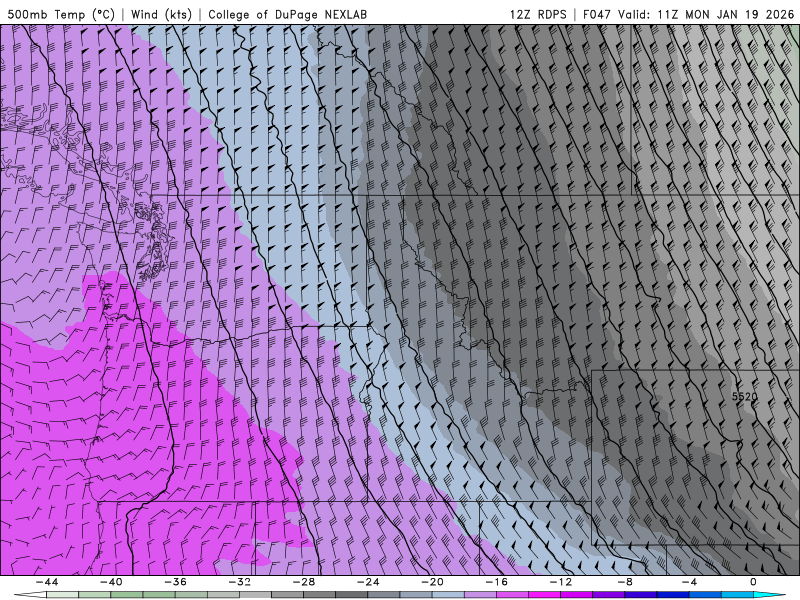The width and height of the screenshot is (800, 600).
Task: Click the bright magenta swatch left of -12
Action: (x=544, y=595)
